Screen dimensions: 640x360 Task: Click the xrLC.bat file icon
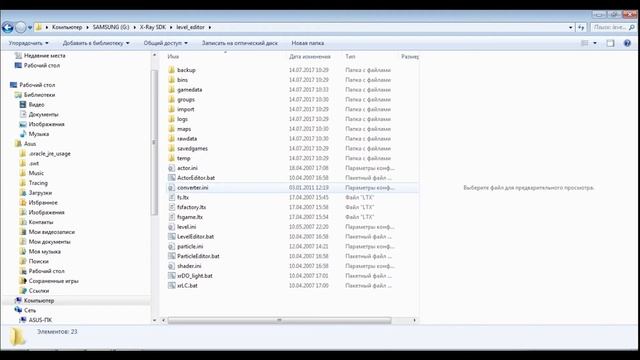coord(171,286)
